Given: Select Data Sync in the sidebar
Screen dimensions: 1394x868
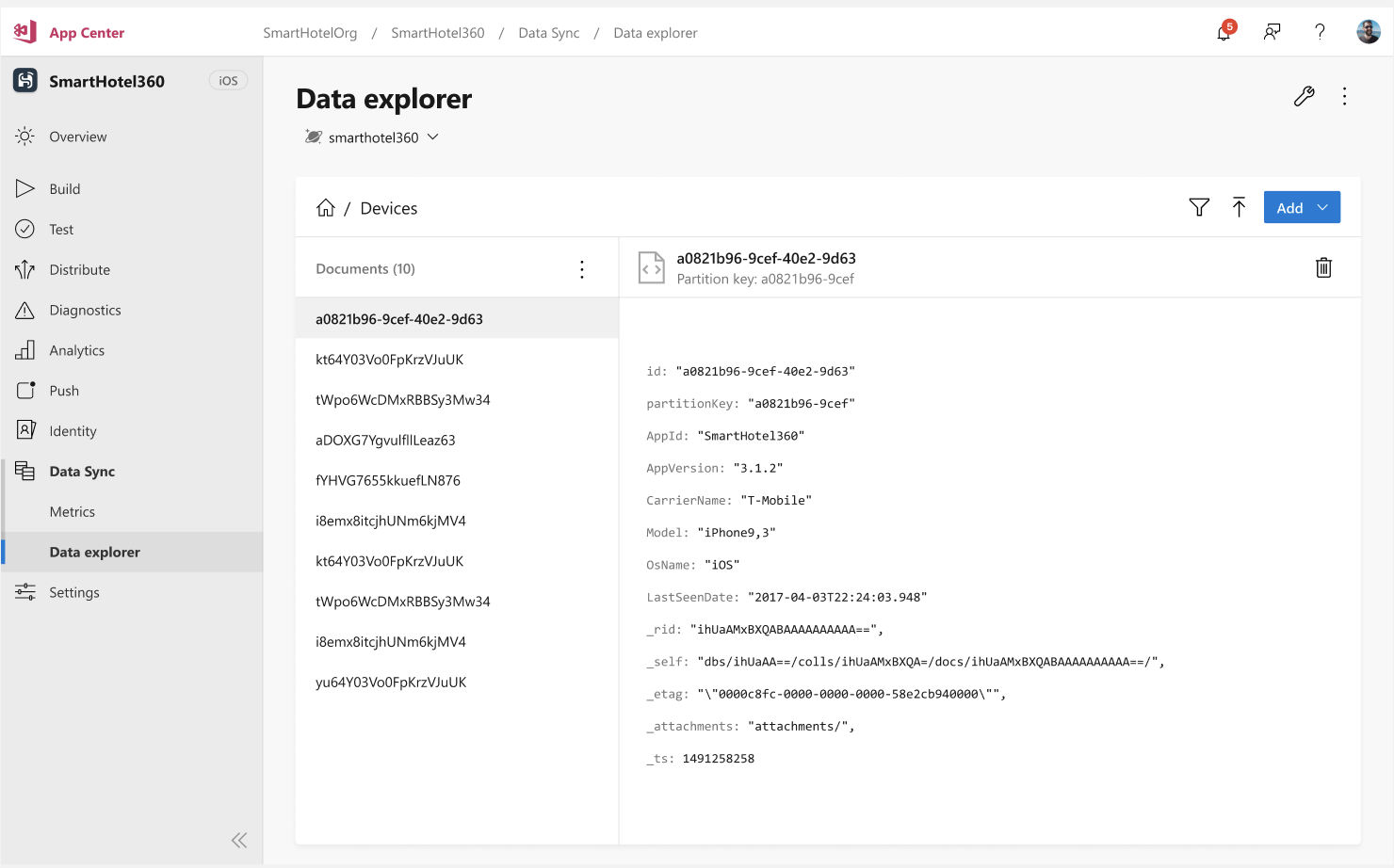Looking at the screenshot, I should [x=132, y=472].
